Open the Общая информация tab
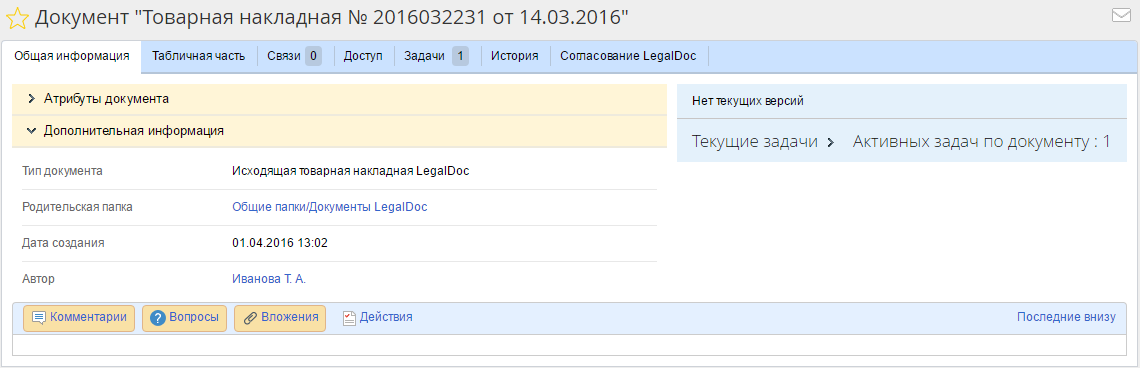Image resolution: width=1140 pixels, height=368 pixels. (x=72, y=57)
